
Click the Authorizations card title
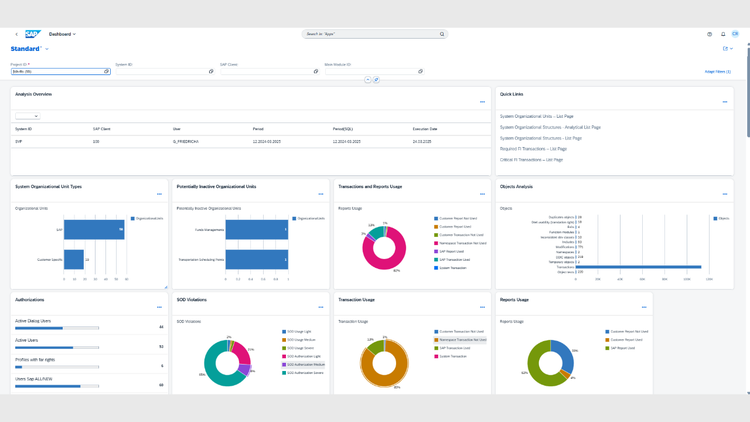point(30,300)
